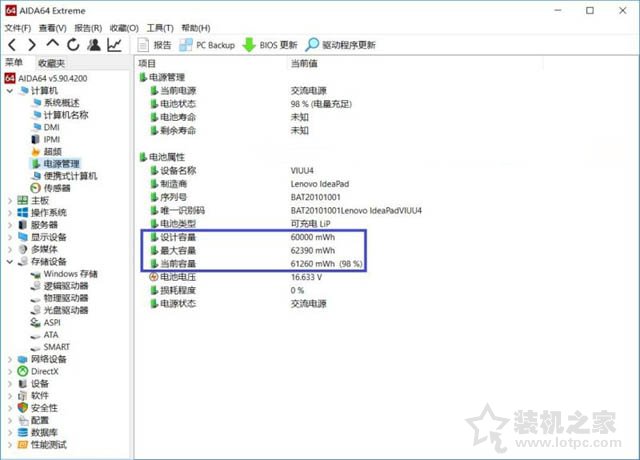This screenshot has width=640, height=460.
Task: Expand the 网络设备 tree node
Action: [x=10, y=359]
